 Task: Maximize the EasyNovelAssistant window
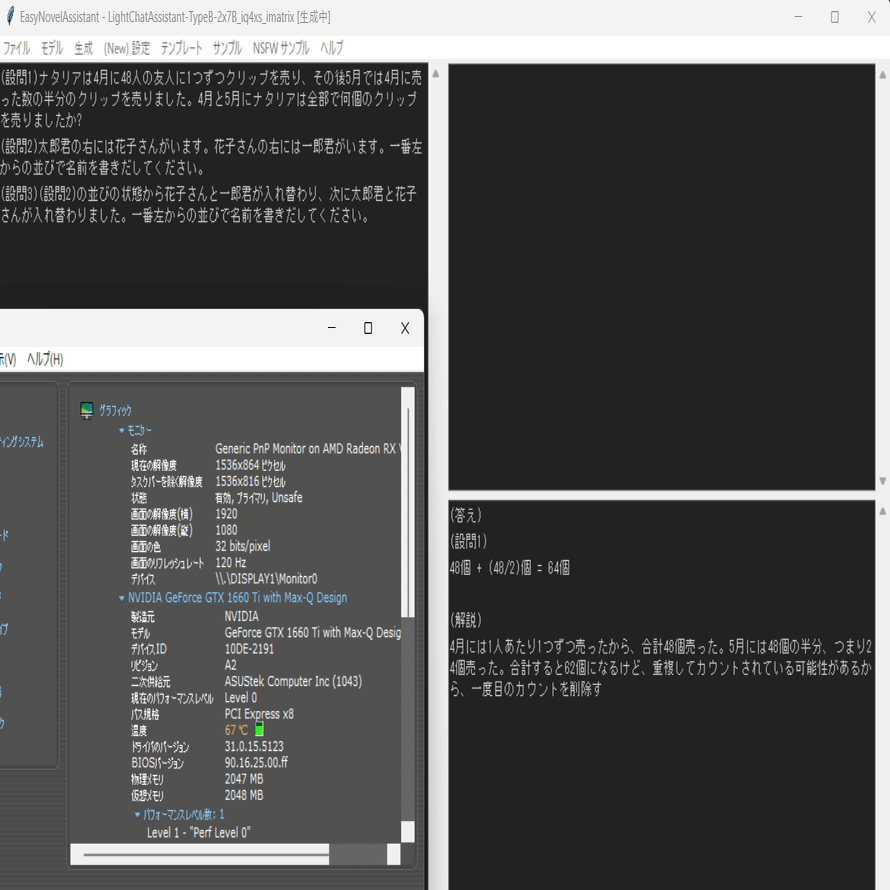point(834,17)
